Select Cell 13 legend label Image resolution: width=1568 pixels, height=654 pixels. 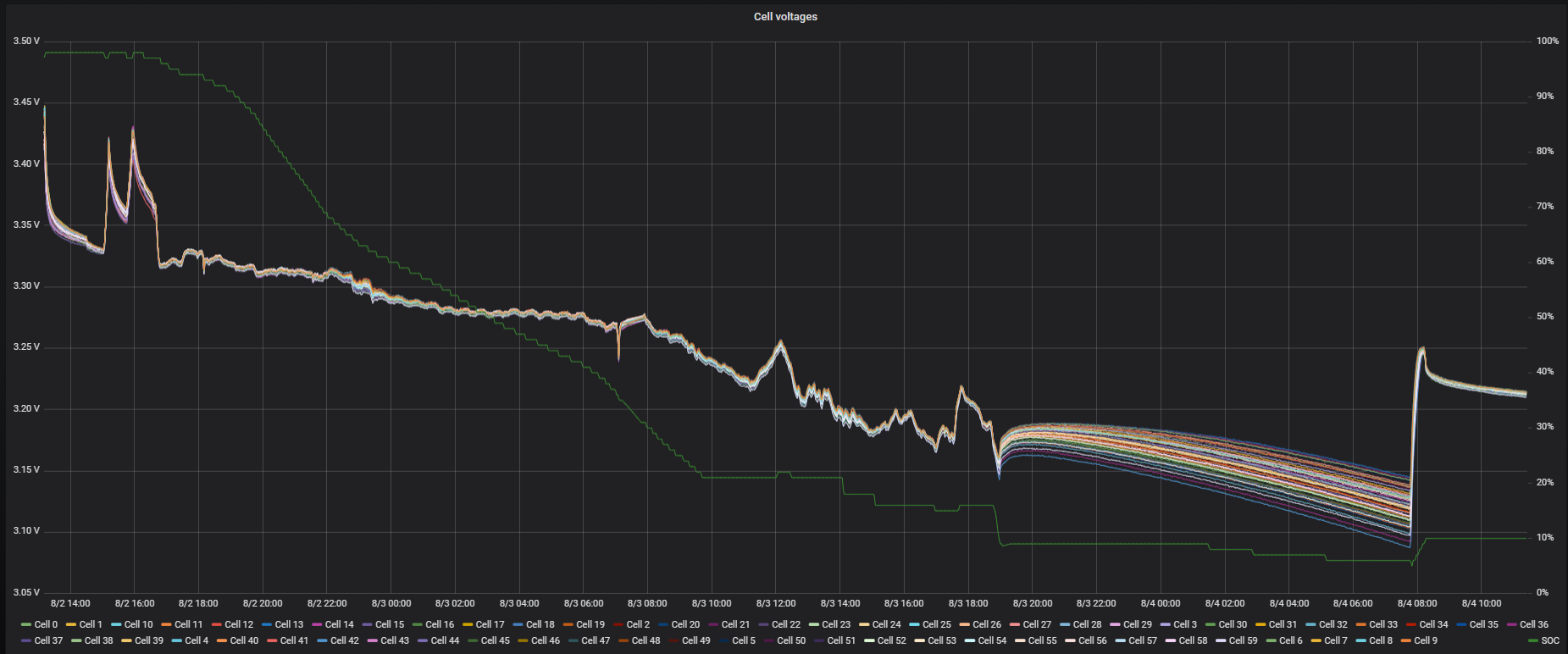pos(289,624)
